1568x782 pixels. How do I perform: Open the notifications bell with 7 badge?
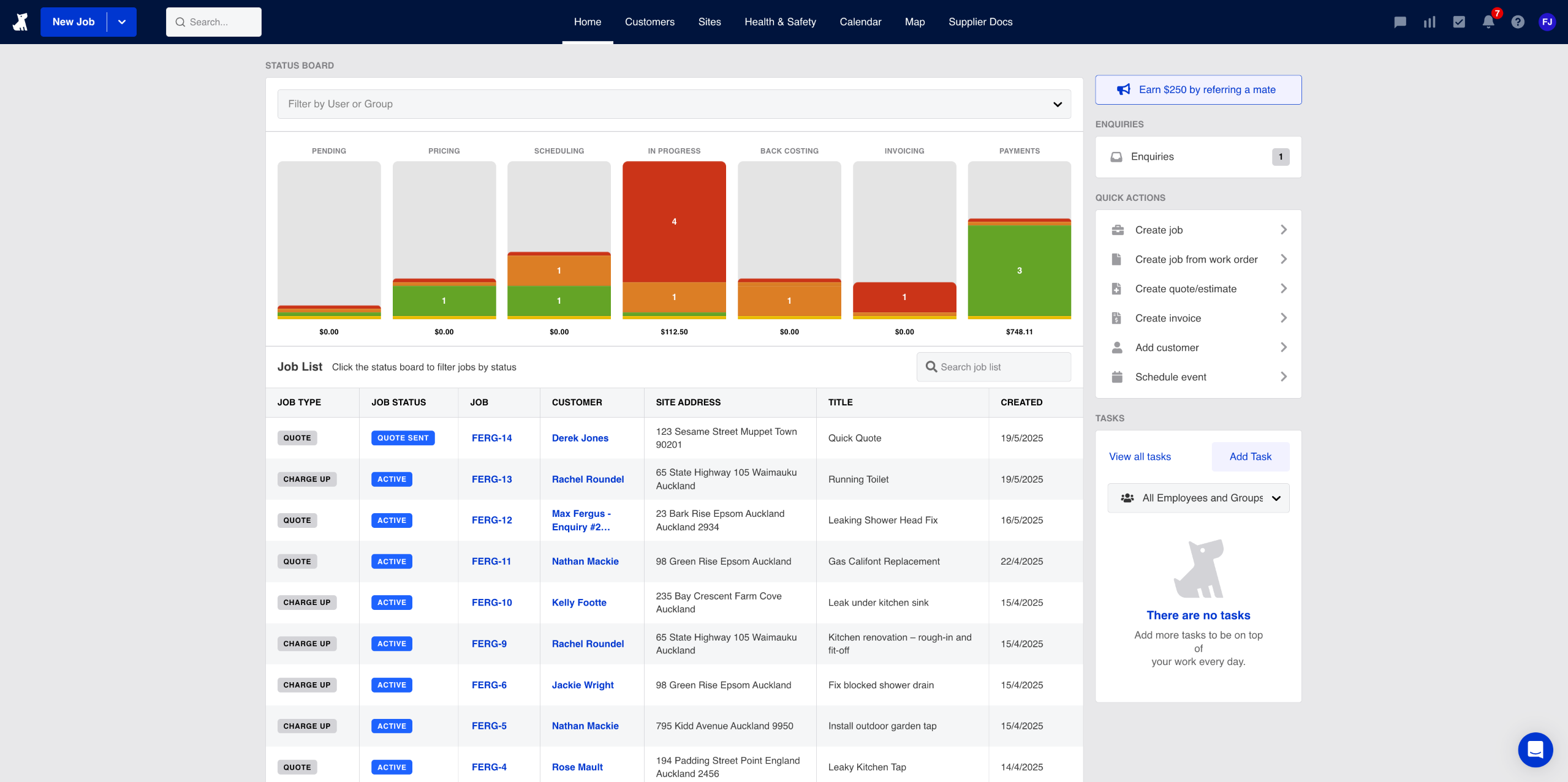pos(1488,22)
